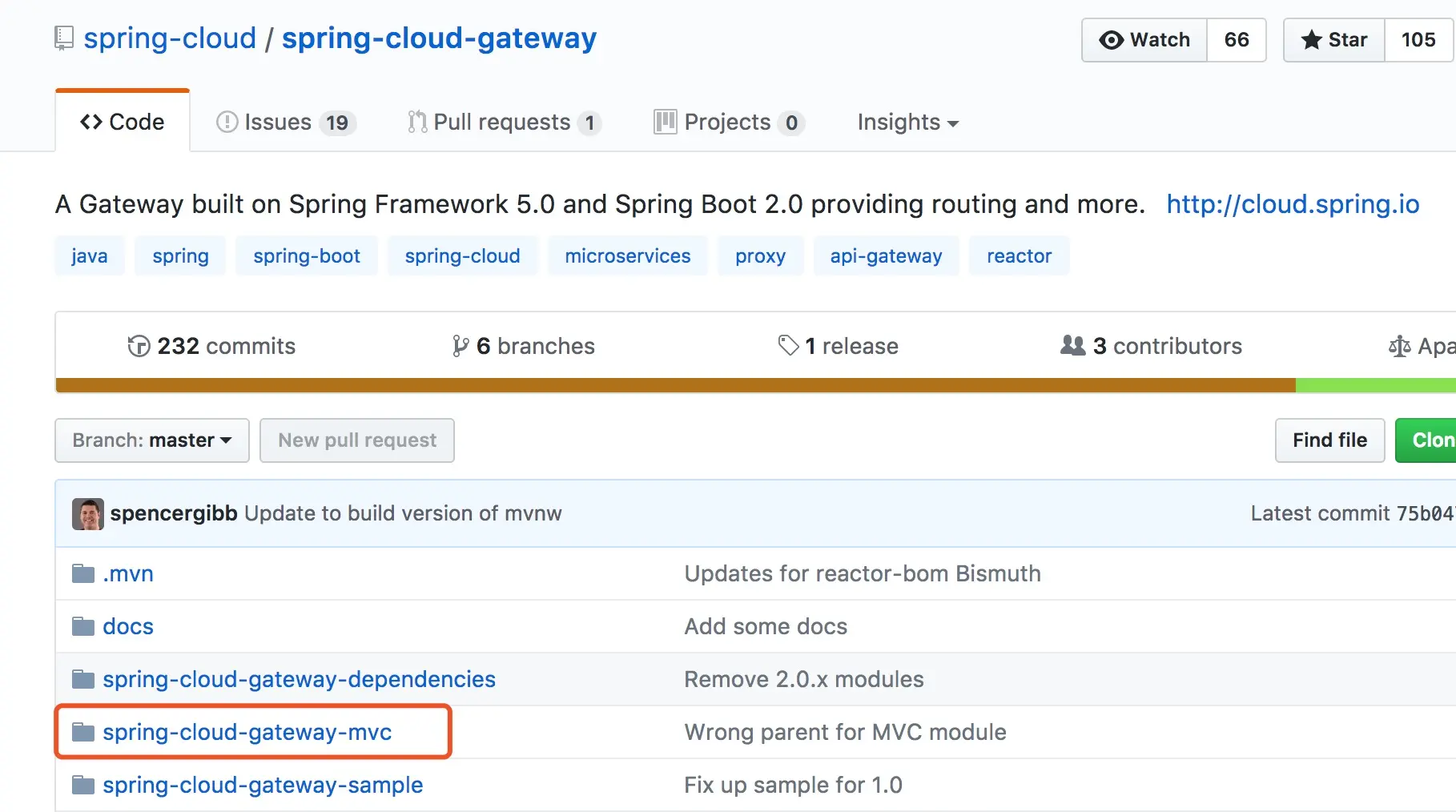This screenshot has width=1456, height=812.
Task: Open the http://cloud.spring.io link
Action: (1292, 204)
